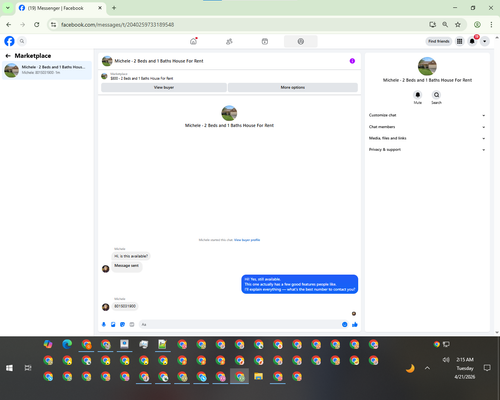Open File Explorer from the taskbar

click(x=258, y=377)
